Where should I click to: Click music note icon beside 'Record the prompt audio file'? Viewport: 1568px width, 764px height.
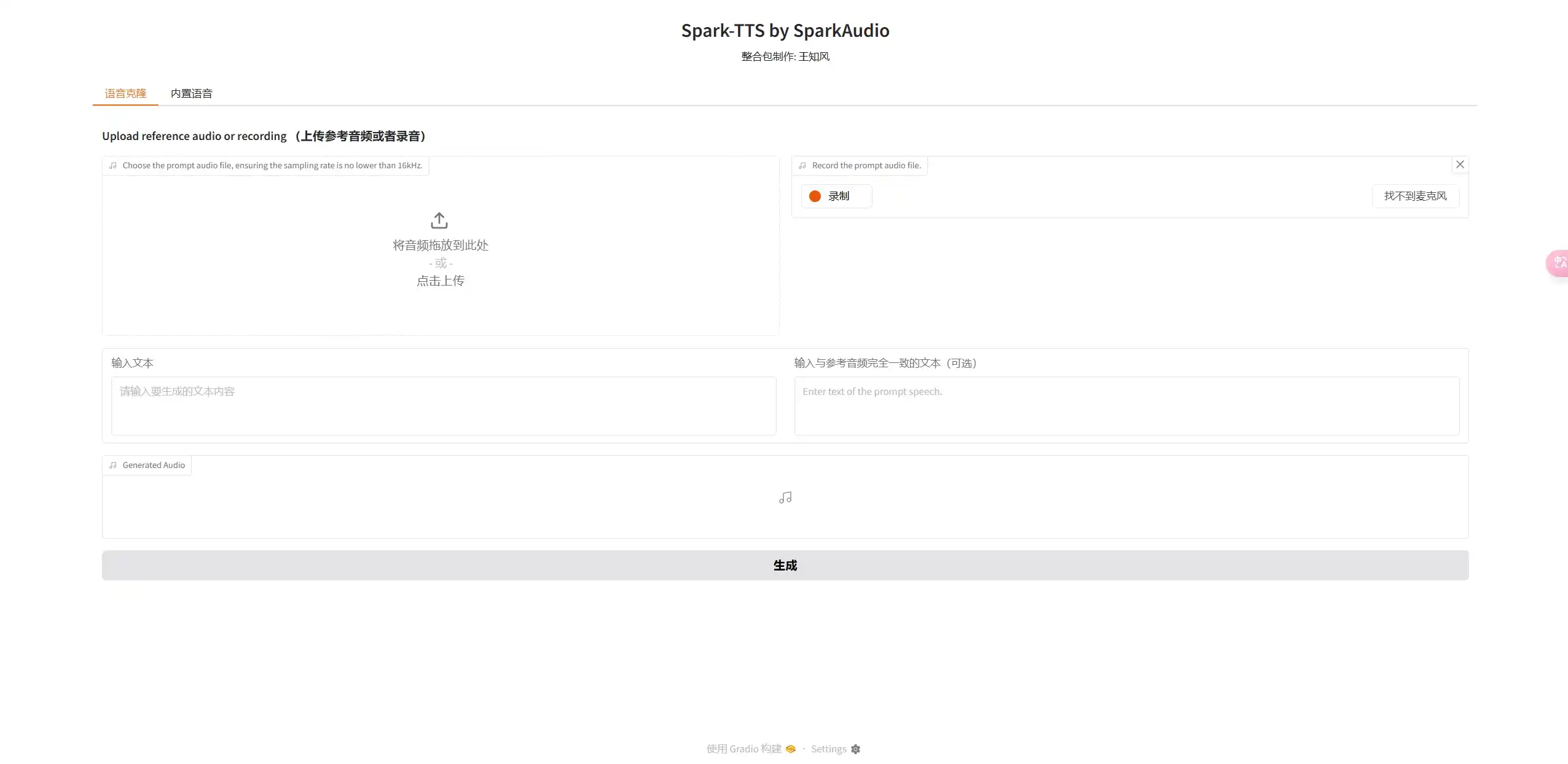[x=802, y=166]
